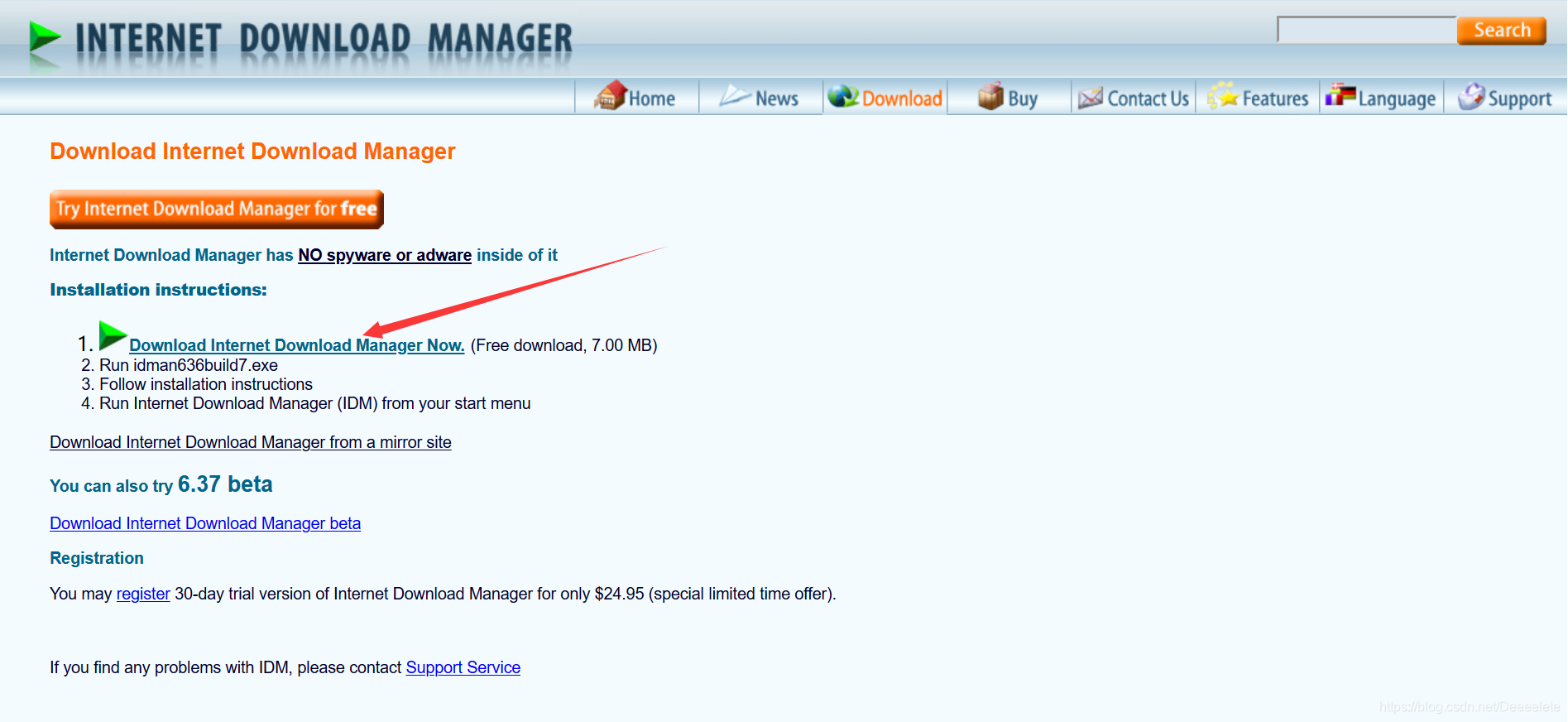Open the Download menu item
1568x722 pixels.
[x=885, y=97]
